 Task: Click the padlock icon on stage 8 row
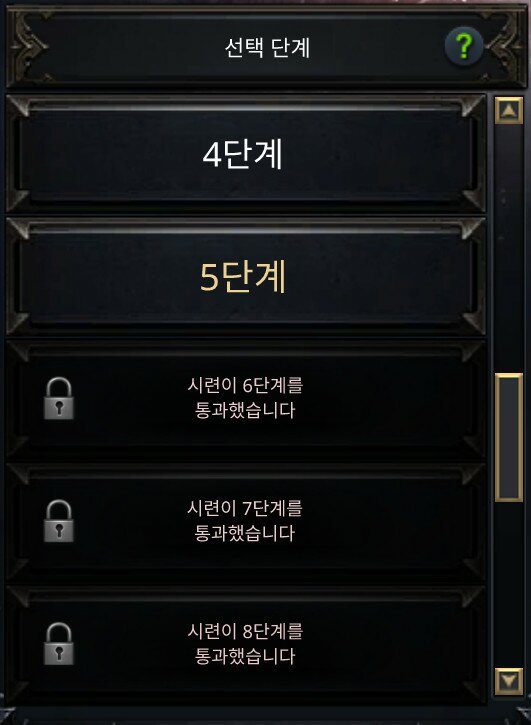click(59, 644)
